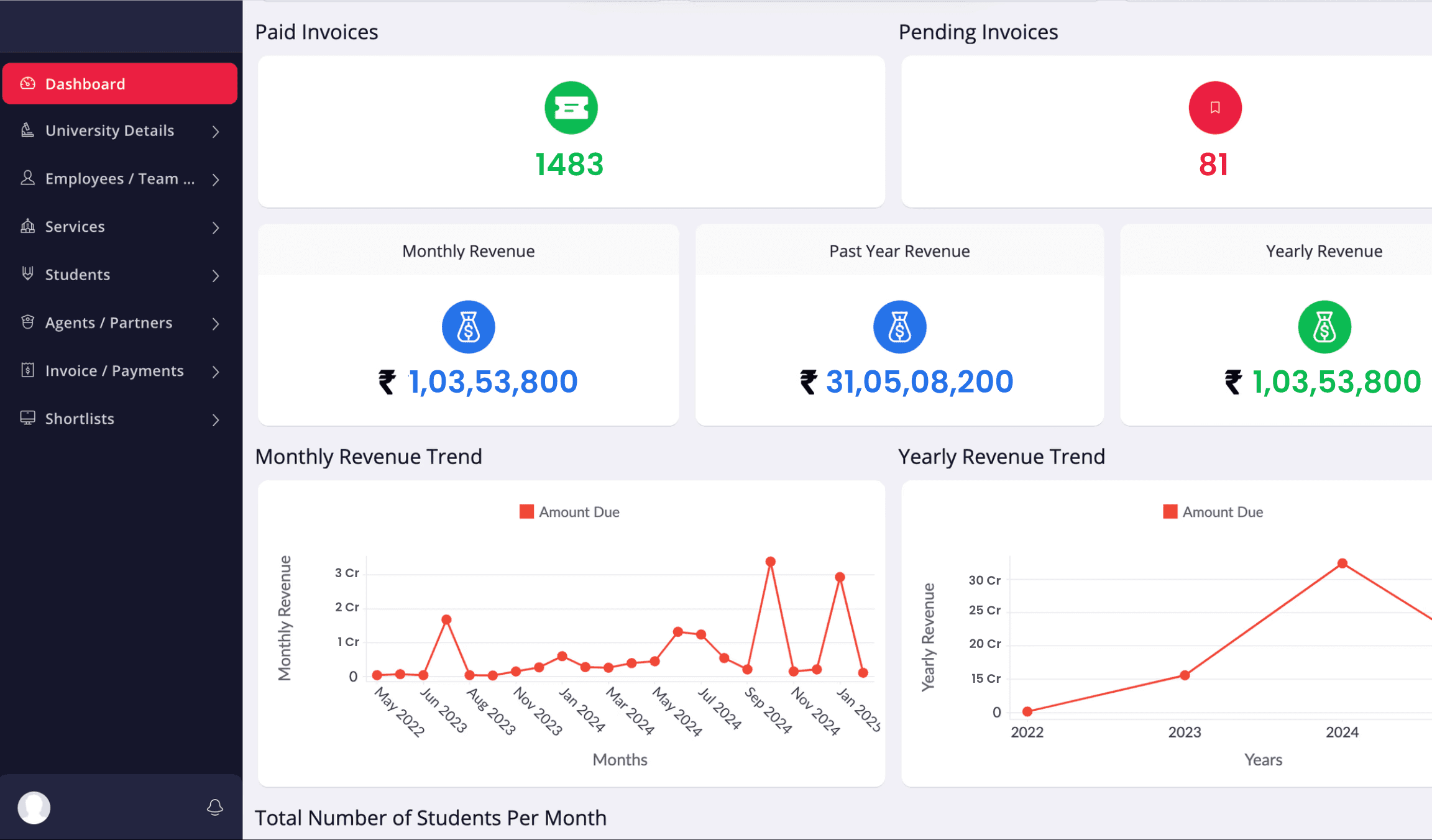Image resolution: width=1432 pixels, height=840 pixels.
Task: Expand the Invoice / Payments chevron
Action: 216,372
